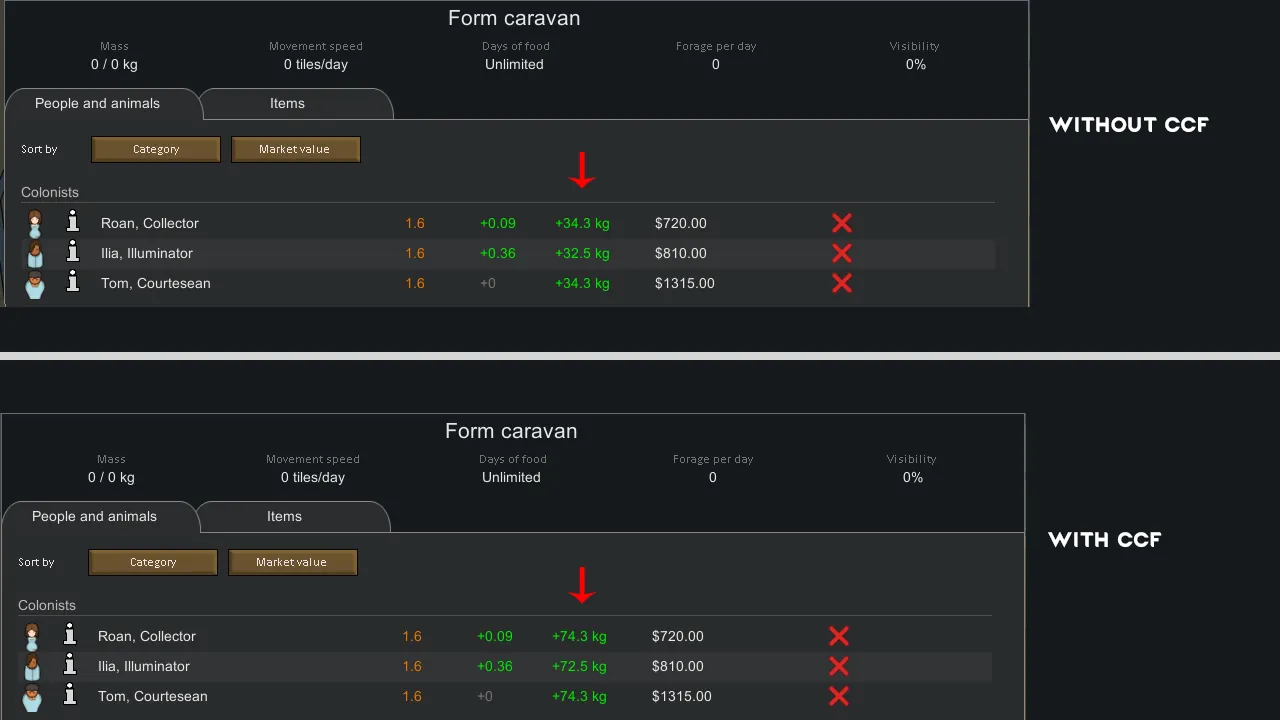Click Roan's portrait in the top panel
The width and height of the screenshot is (1280, 720).
[x=35, y=222]
